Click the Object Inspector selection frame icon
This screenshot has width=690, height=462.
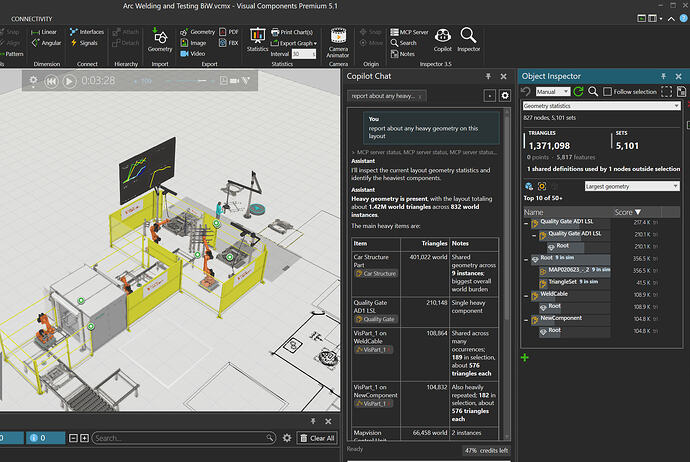(667, 92)
